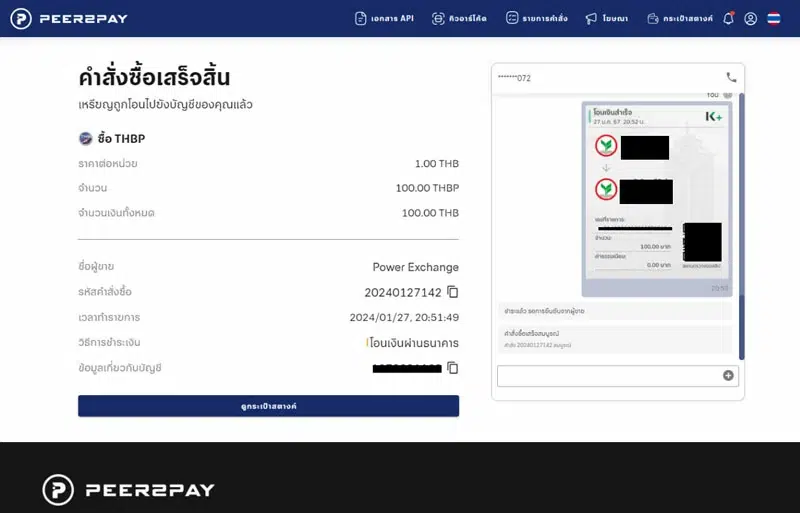Image resolution: width=800 pixels, height=513 pixels.
Task: Add an attachment with the plus icon
Action: (728, 376)
